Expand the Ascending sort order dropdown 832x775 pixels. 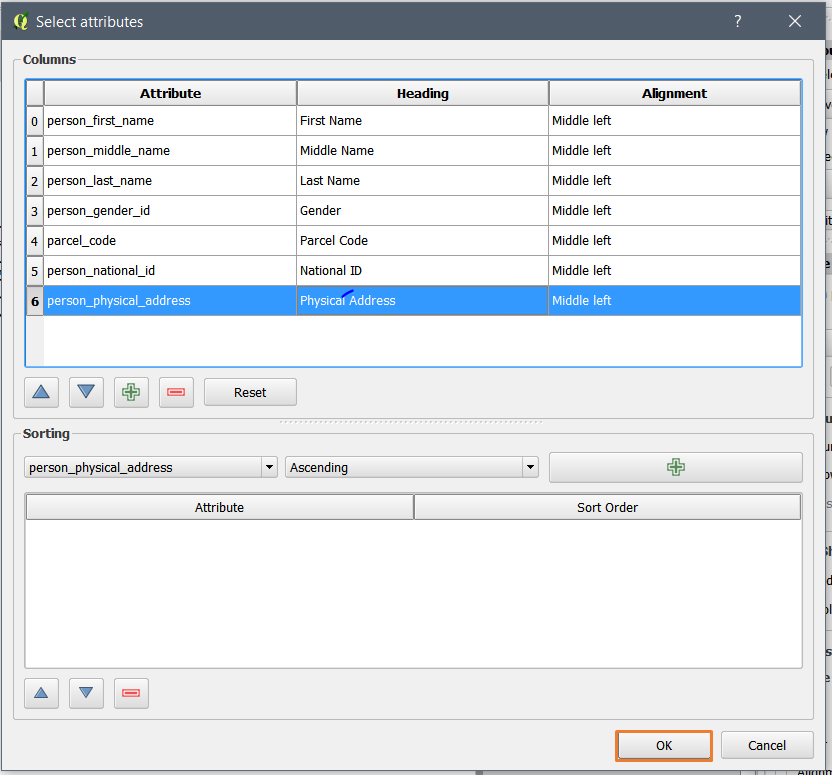pos(412,467)
